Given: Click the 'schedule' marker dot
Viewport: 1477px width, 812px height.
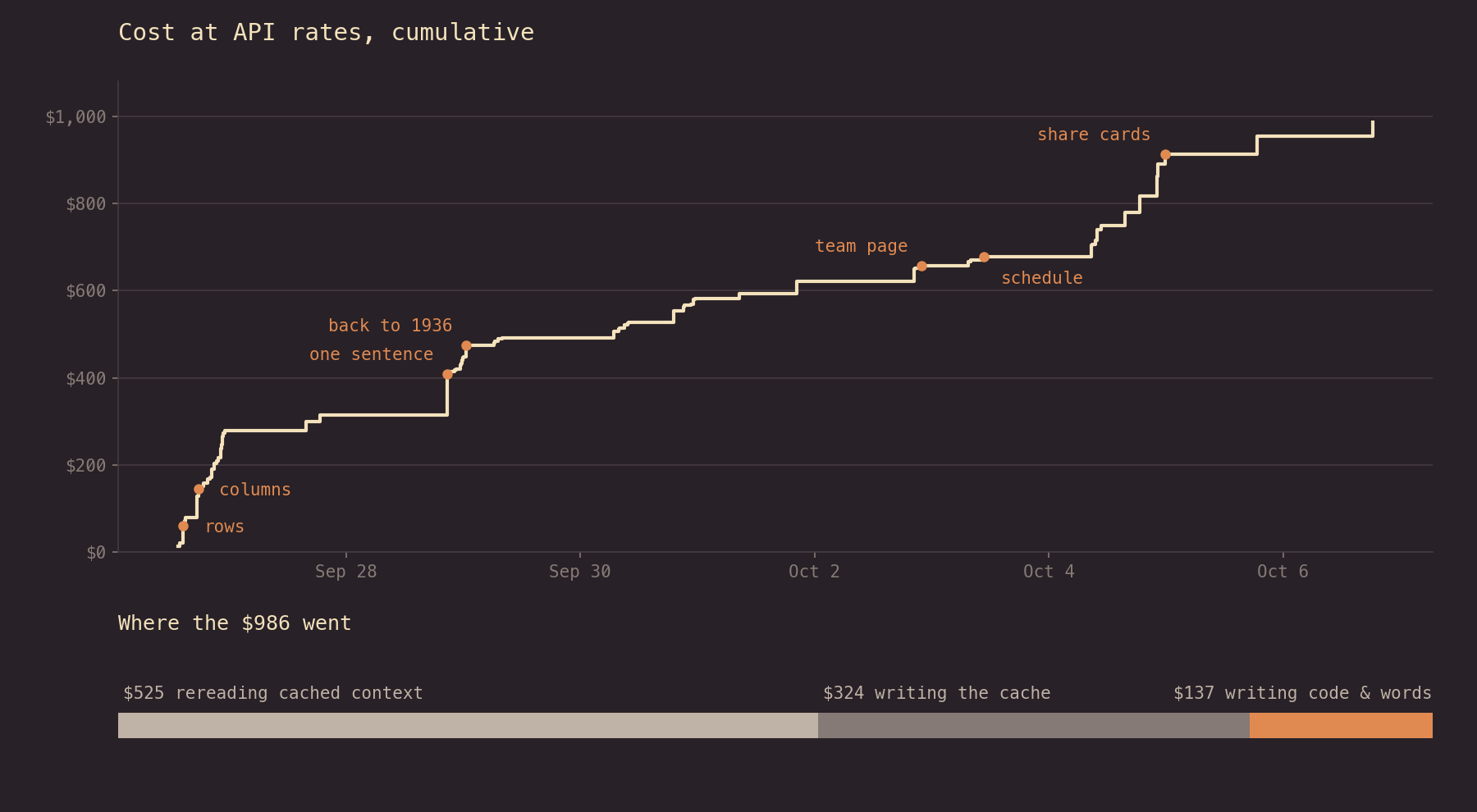Looking at the screenshot, I should coord(984,258).
